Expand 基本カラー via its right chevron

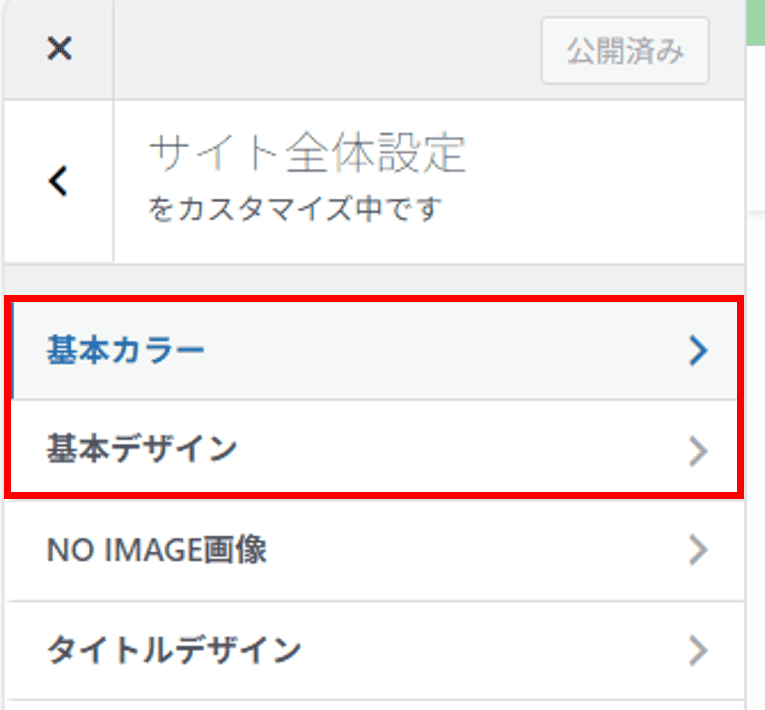click(698, 350)
